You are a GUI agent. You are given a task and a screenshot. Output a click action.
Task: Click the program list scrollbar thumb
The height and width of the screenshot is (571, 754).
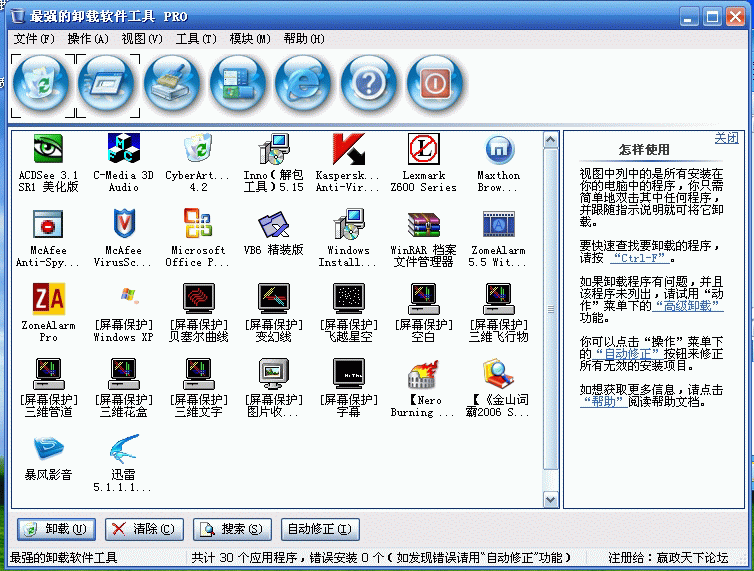(551, 309)
